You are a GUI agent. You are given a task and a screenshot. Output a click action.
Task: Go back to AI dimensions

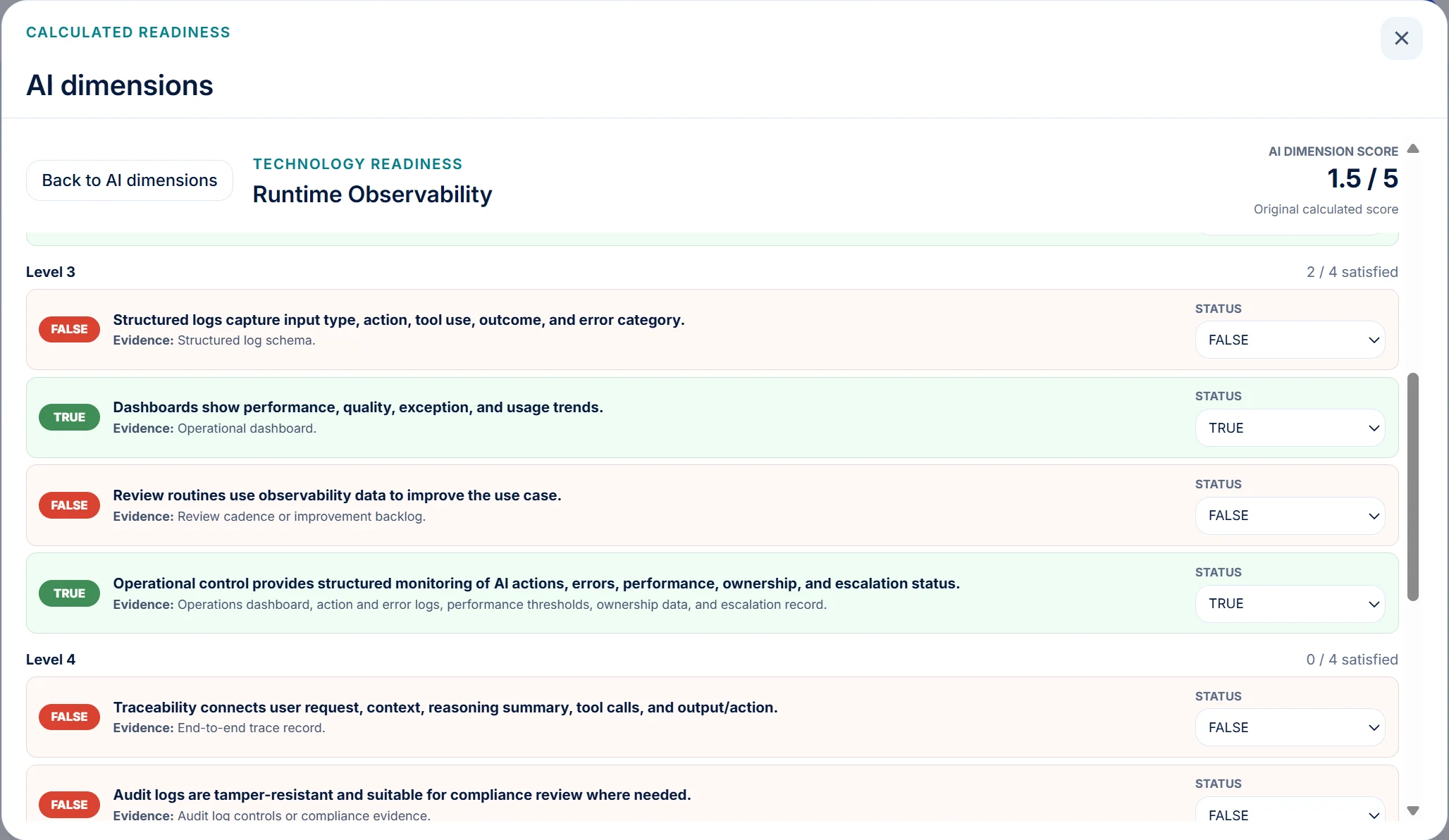130,180
